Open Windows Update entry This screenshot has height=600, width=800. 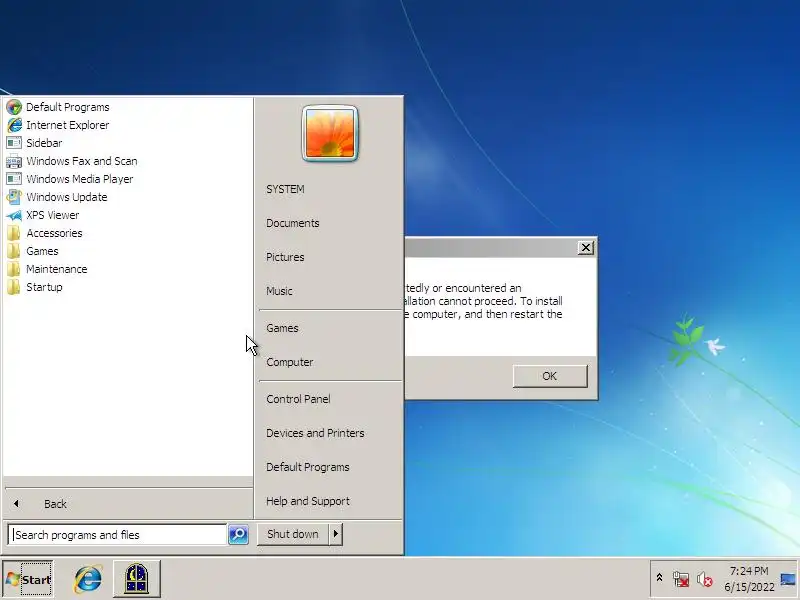pyautogui.click(x=67, y=197)
